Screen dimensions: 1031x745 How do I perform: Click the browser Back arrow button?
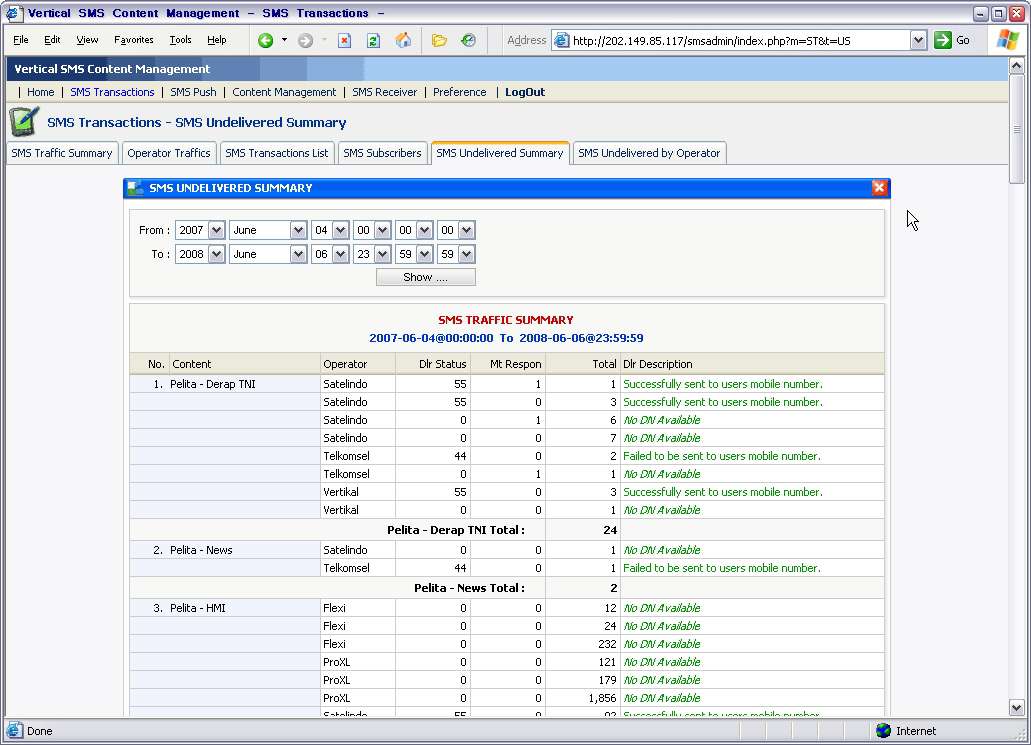[266, 40]
